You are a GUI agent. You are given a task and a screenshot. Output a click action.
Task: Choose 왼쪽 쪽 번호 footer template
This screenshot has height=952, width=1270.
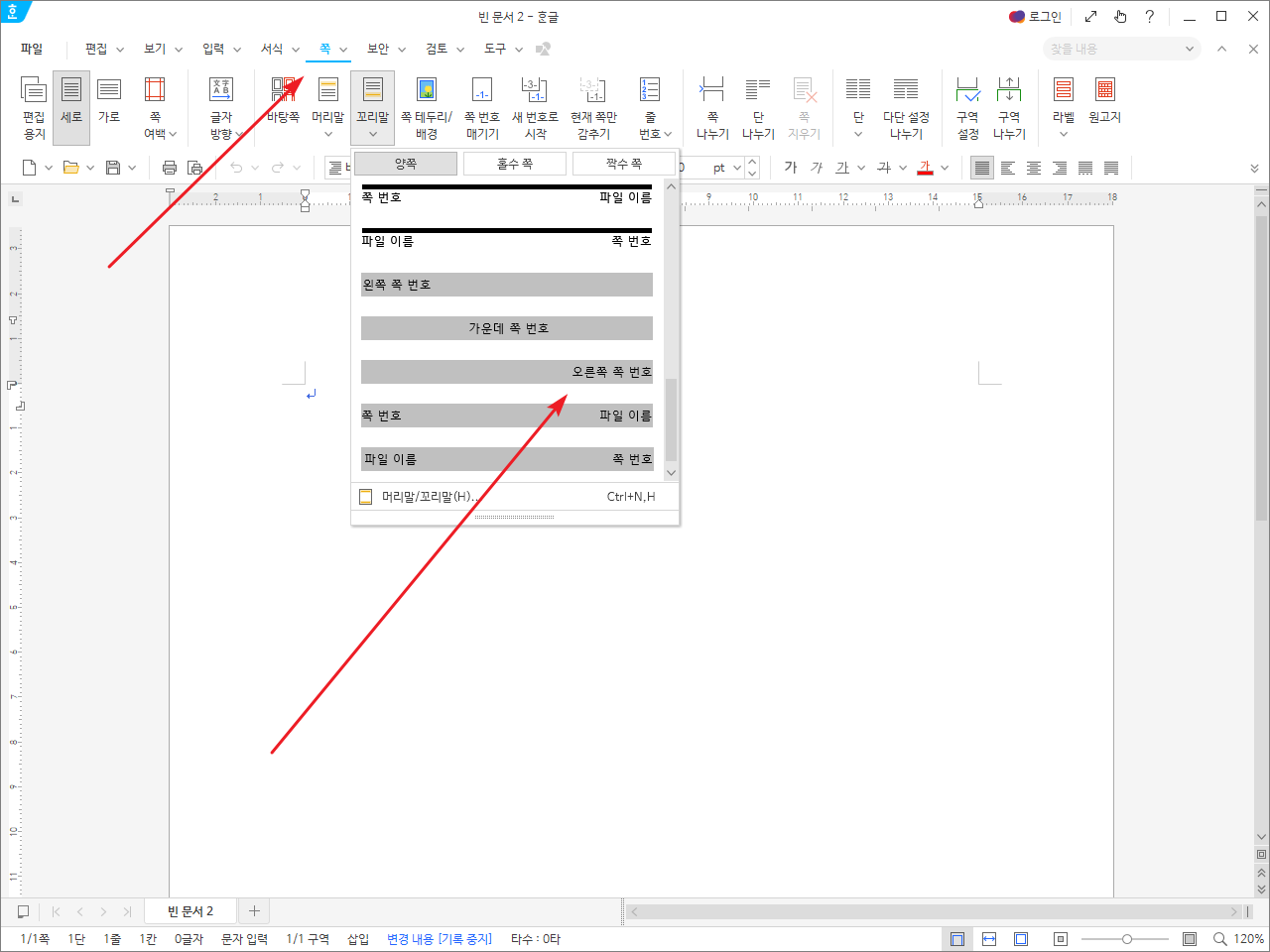pos(507,285)
